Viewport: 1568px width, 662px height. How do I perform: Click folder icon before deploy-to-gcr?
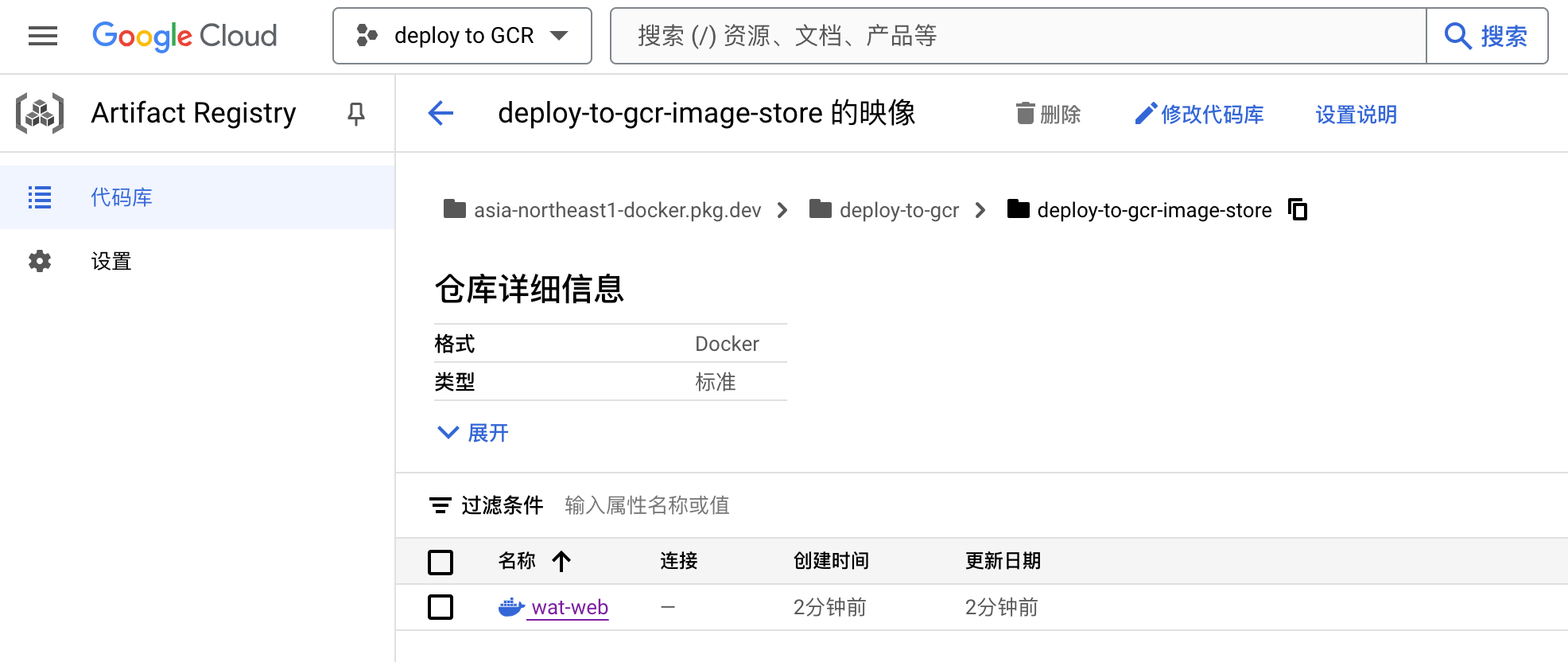(821, 209)
